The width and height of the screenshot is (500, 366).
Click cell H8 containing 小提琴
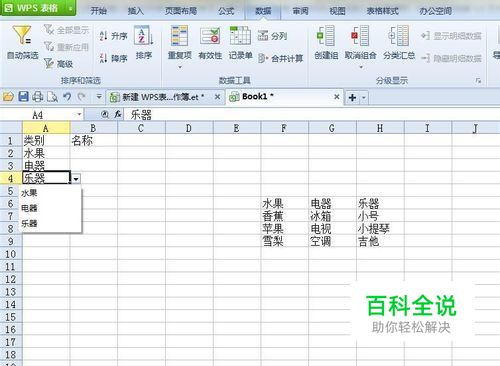pos(380,229)
